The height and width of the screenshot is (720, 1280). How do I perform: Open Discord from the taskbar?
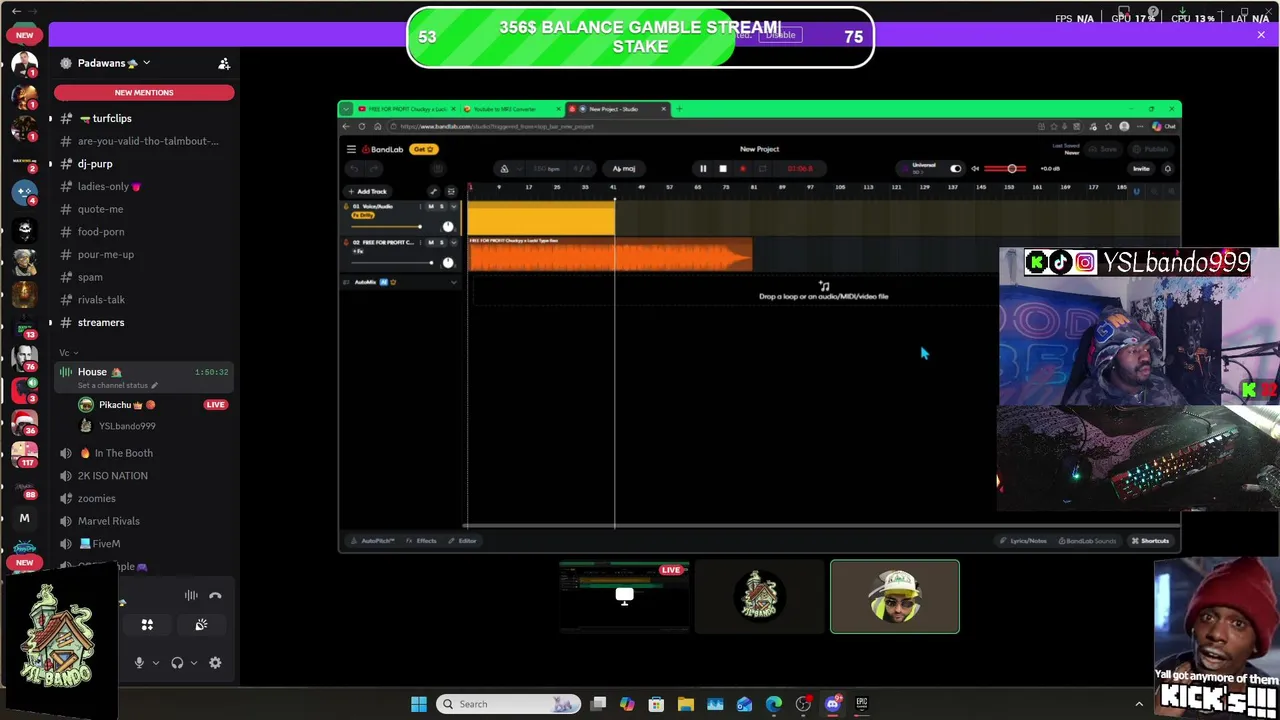[832, 704]
